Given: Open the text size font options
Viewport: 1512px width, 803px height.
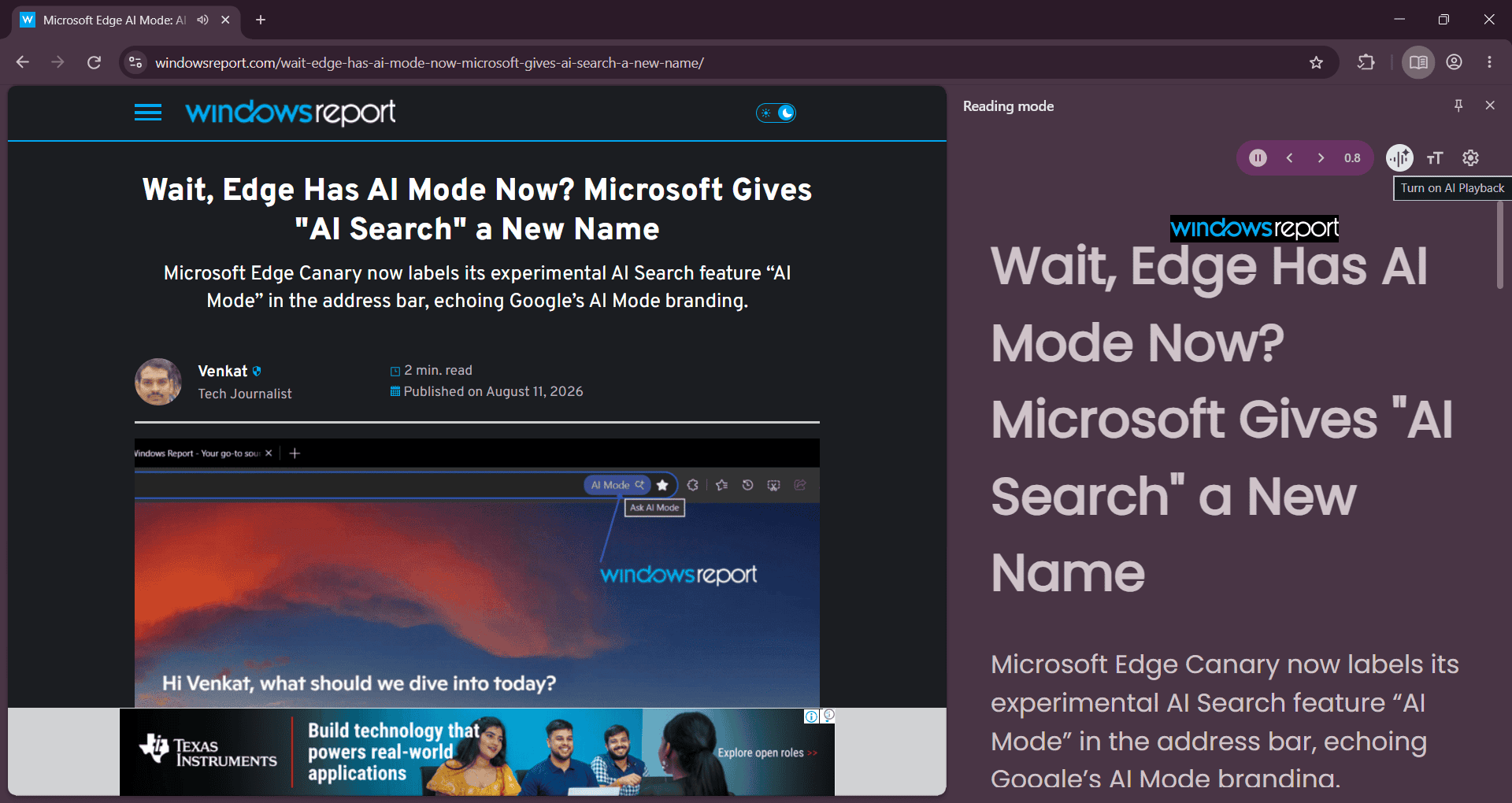Looking at the screenshot, I should pyautogui.click(x=1435, y=158).
